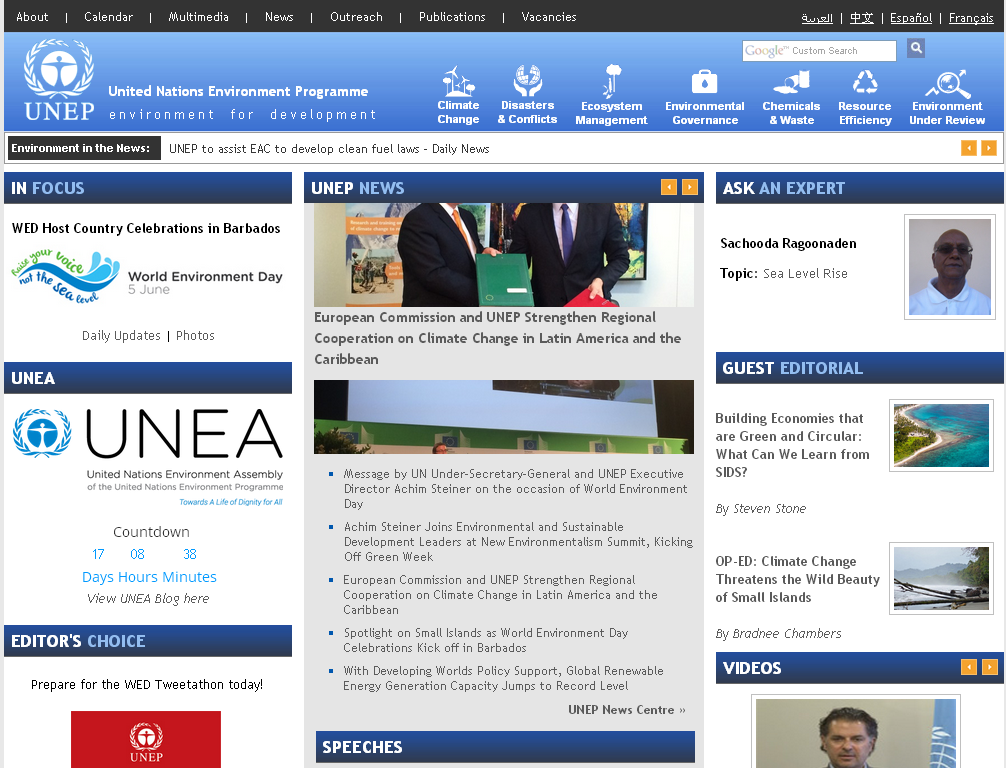The image size is (1006, 768).
Task: Click the United Nations Environment Programme title
Action: coord(238,91)
